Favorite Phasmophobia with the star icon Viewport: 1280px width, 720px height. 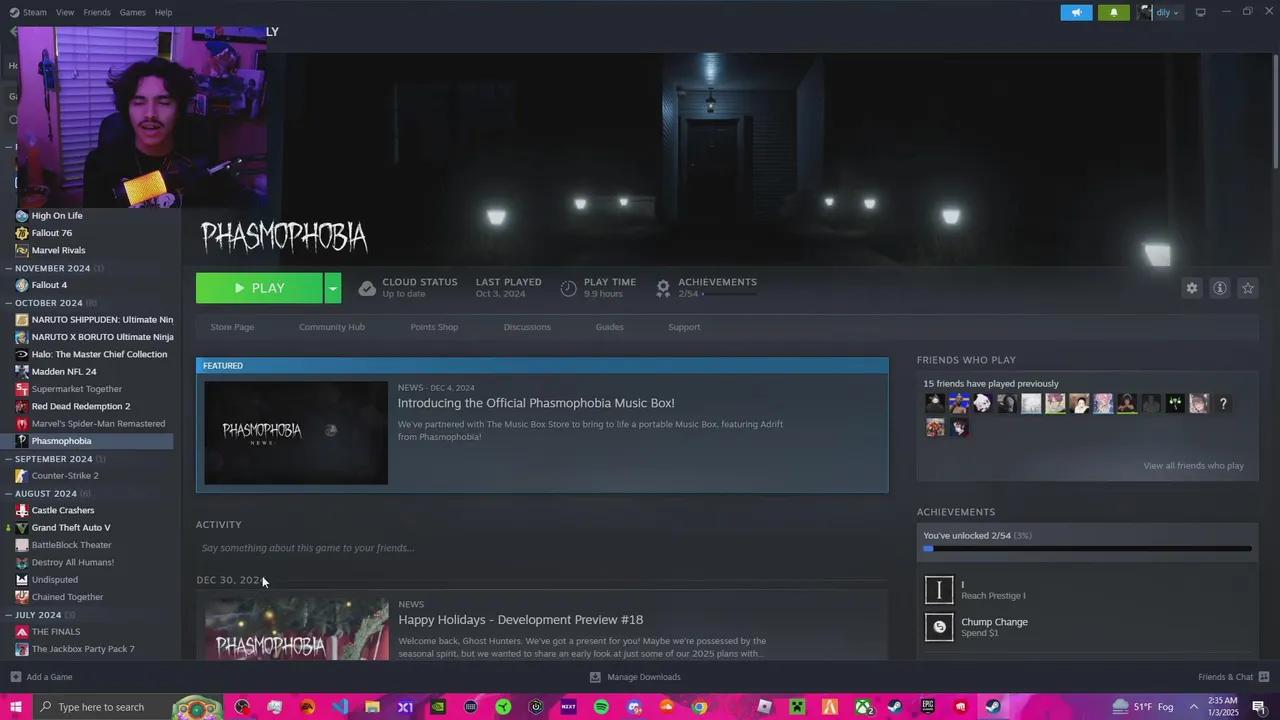point(1248,288)
